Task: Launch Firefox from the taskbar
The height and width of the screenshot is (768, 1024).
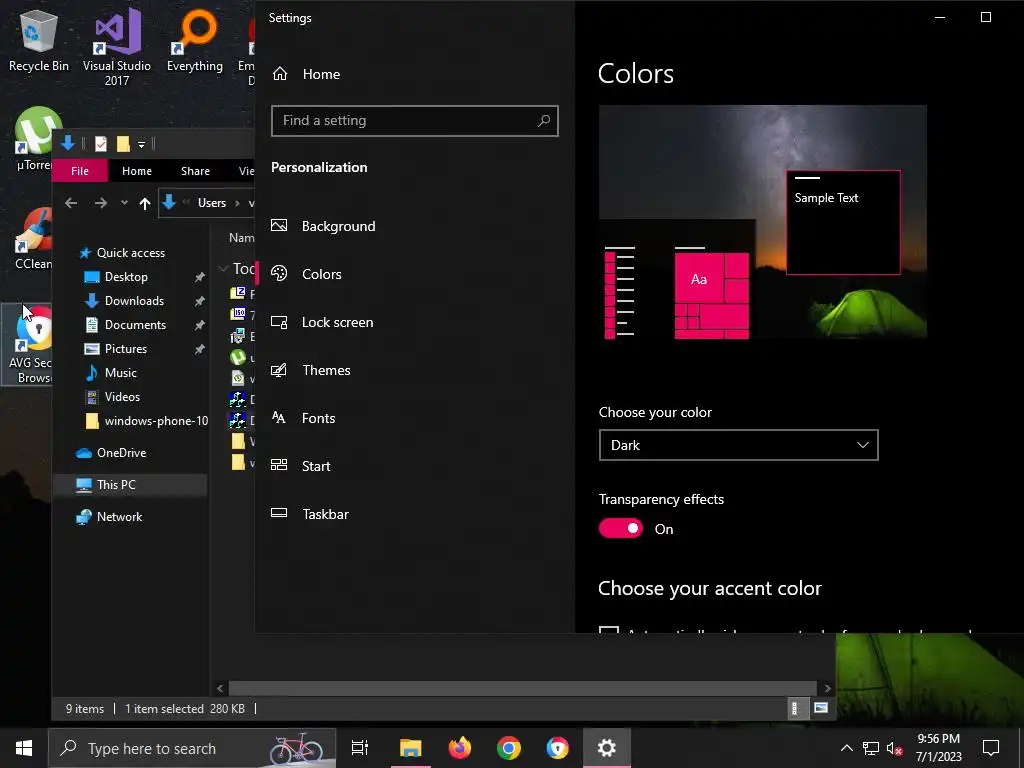Action: 460,748
